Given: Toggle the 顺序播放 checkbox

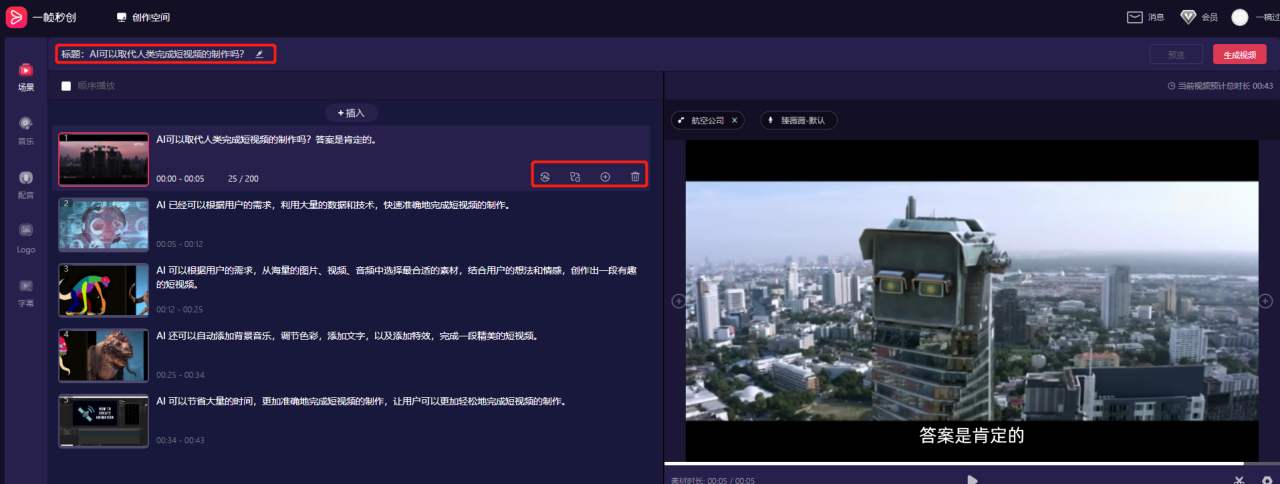Looking at the screenshot, I should coord(66,86).
